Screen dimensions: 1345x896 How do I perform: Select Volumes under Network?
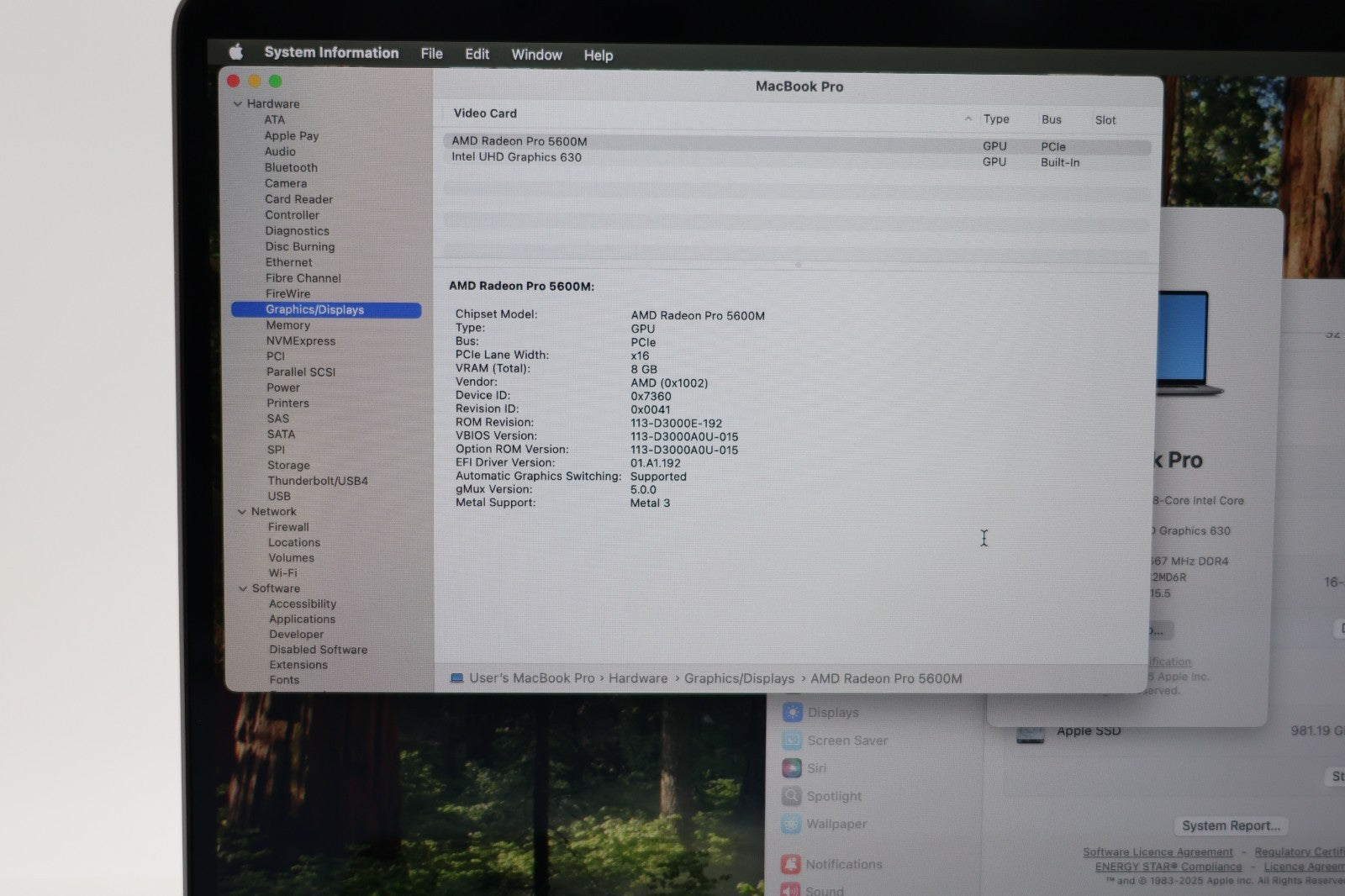click(292, 558)
